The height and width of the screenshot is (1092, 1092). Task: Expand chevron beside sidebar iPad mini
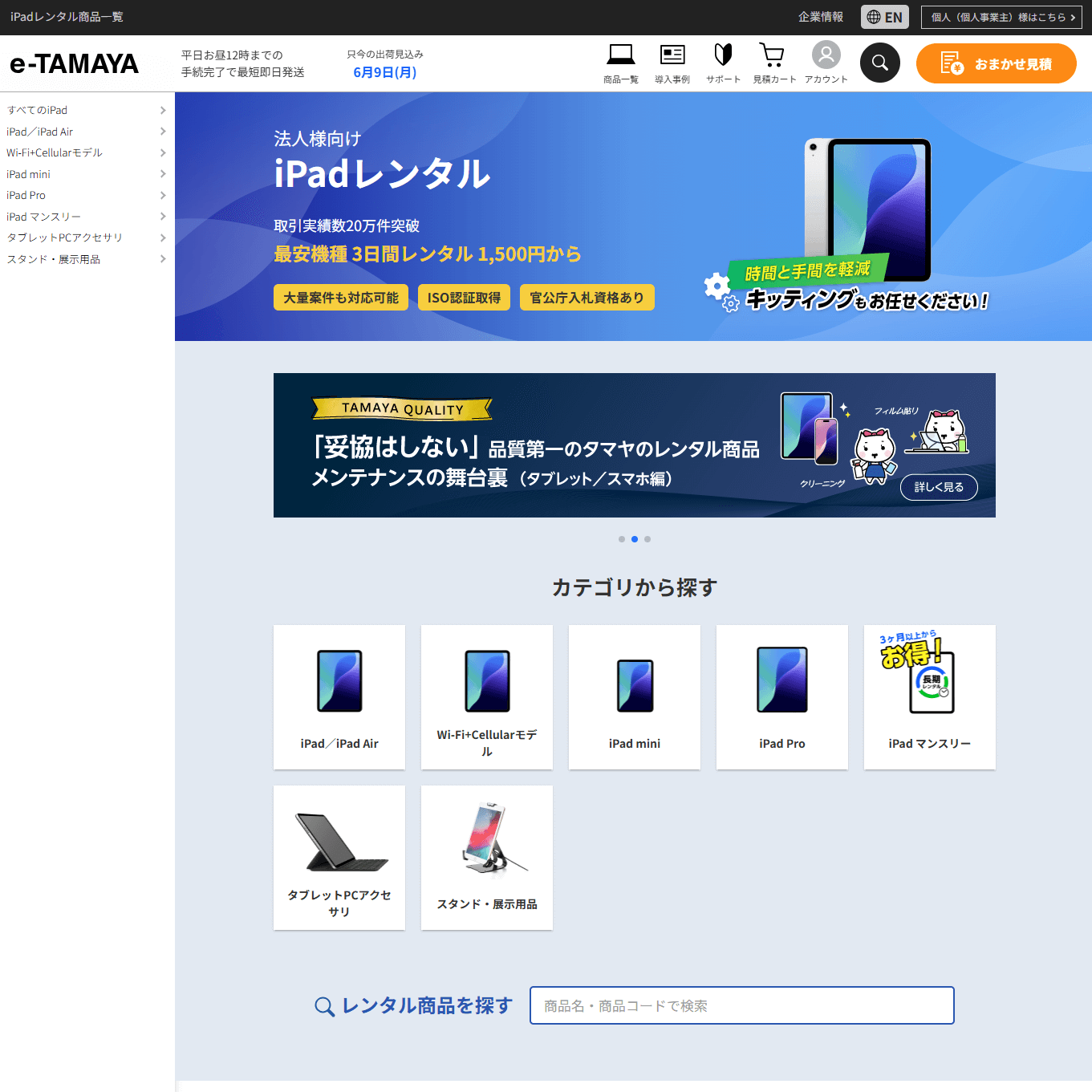[x=163, y=174]
